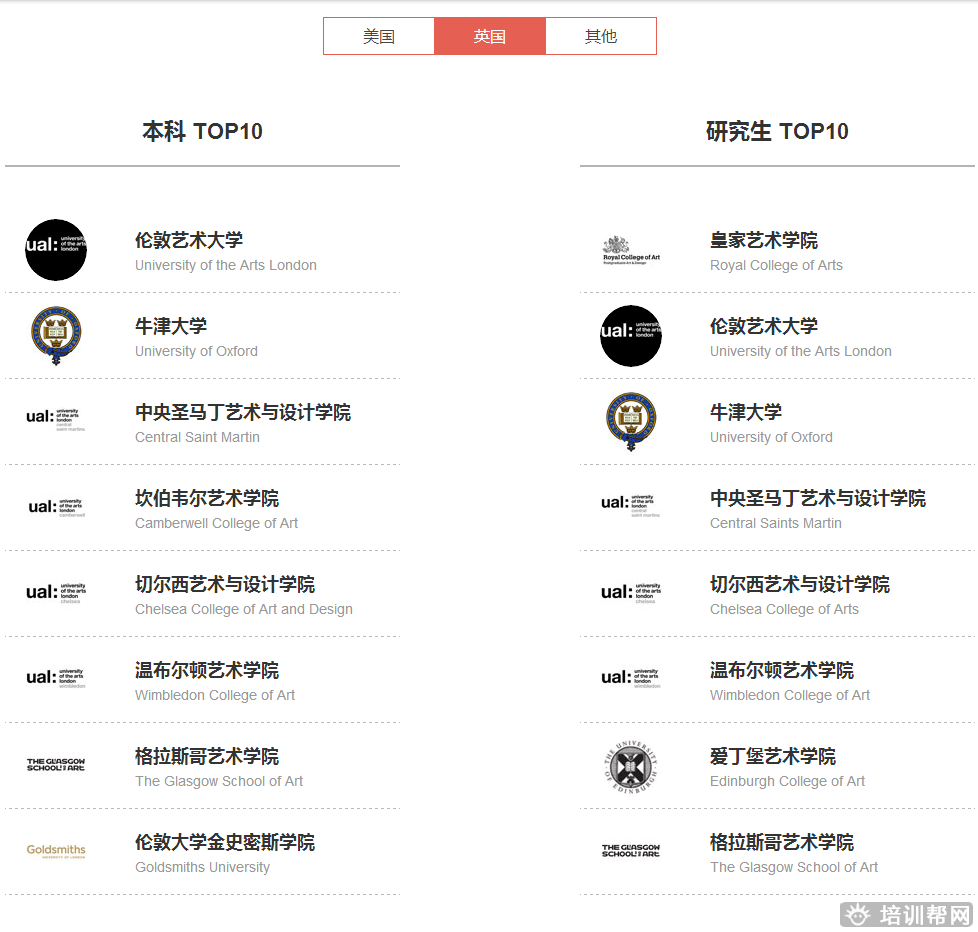The height and width of the screenshot is (932, 978).
Task: Click the 培训帮网 watermark logo
Action: [x=908, y=914]
